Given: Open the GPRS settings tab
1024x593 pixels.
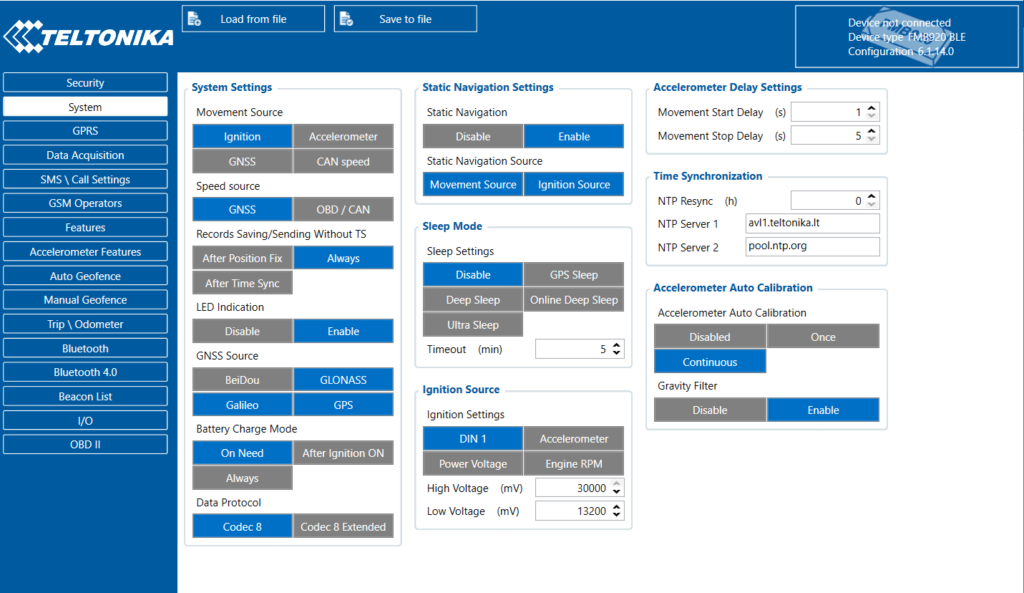Looking at the screenshot, I should 86,131.
